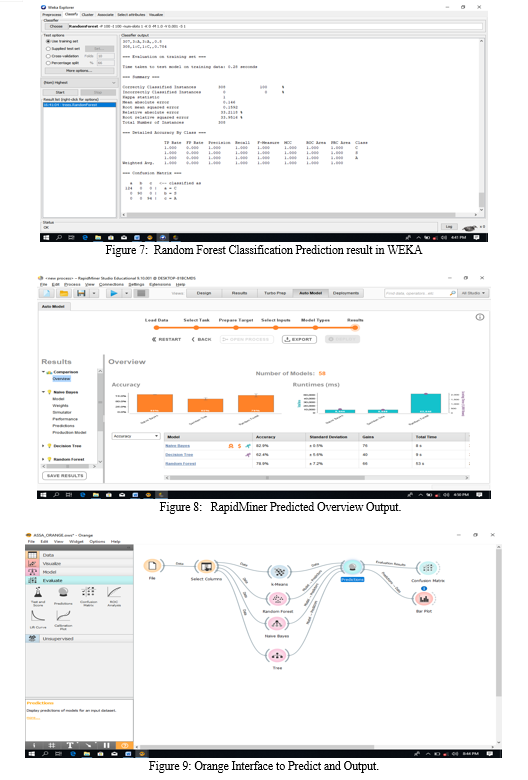Image resolution: width=528 pixels, height=780 pixels.
Task: Open the Cluster tab in Weka Explorer
Action: coord(87,15)
